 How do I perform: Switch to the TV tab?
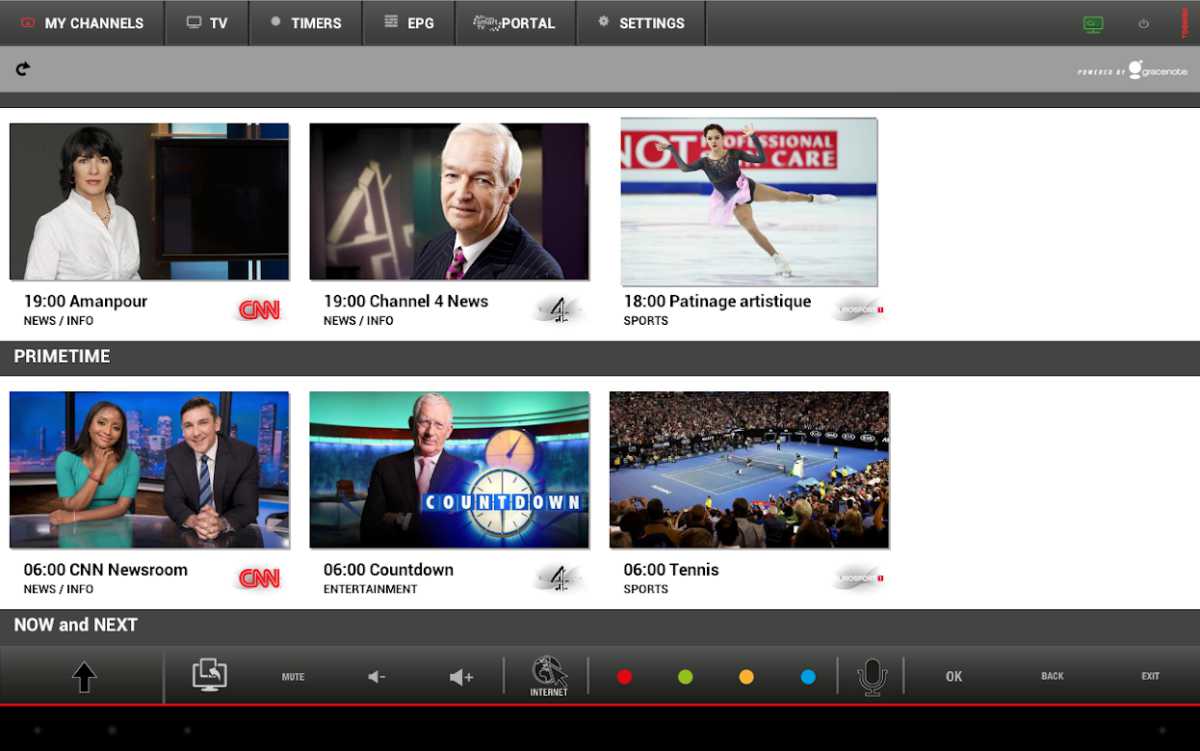[x=207, y=23]
